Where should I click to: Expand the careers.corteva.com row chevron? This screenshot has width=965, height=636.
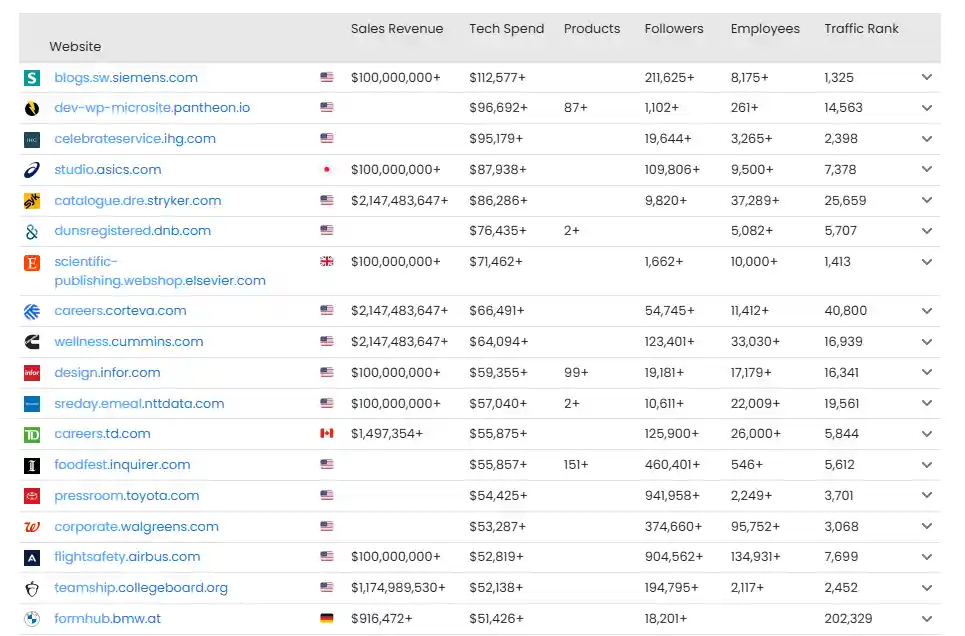tap(927, 311)
